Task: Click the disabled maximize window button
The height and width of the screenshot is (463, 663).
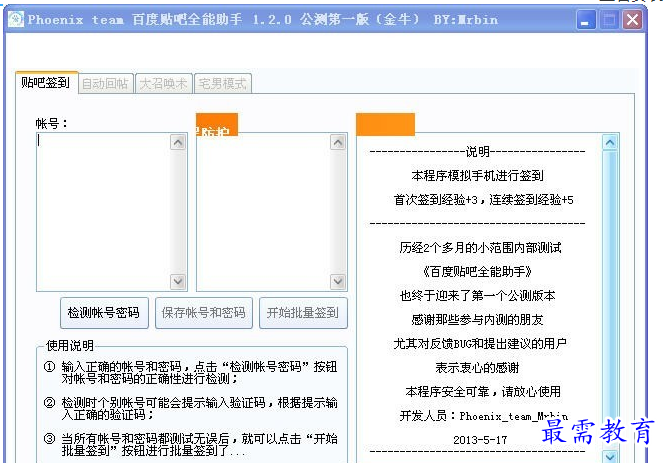Action: point(609,20)
